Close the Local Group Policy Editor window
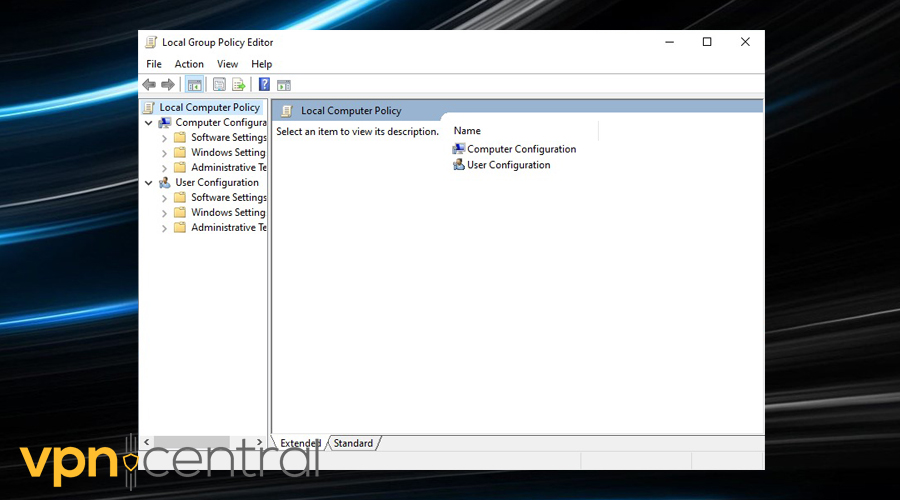The image size is (900, 500). tap(745, 42)
